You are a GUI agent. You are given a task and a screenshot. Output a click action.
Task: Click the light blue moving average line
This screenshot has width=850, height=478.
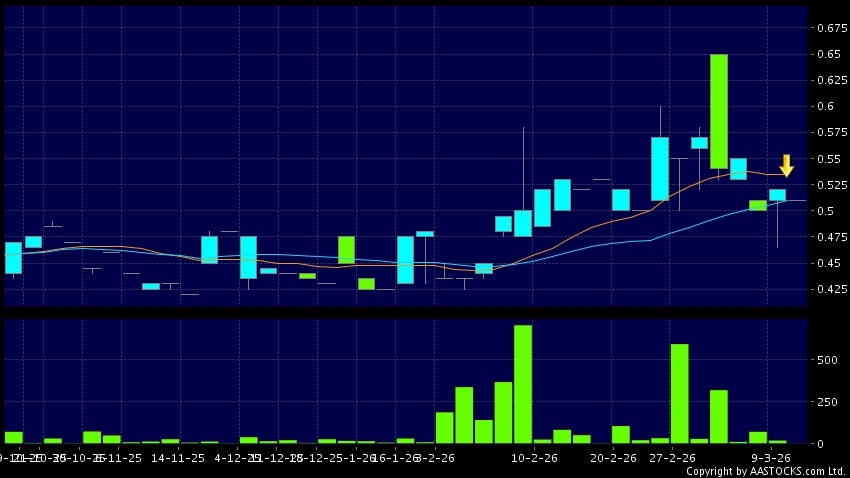coord(620,242)
